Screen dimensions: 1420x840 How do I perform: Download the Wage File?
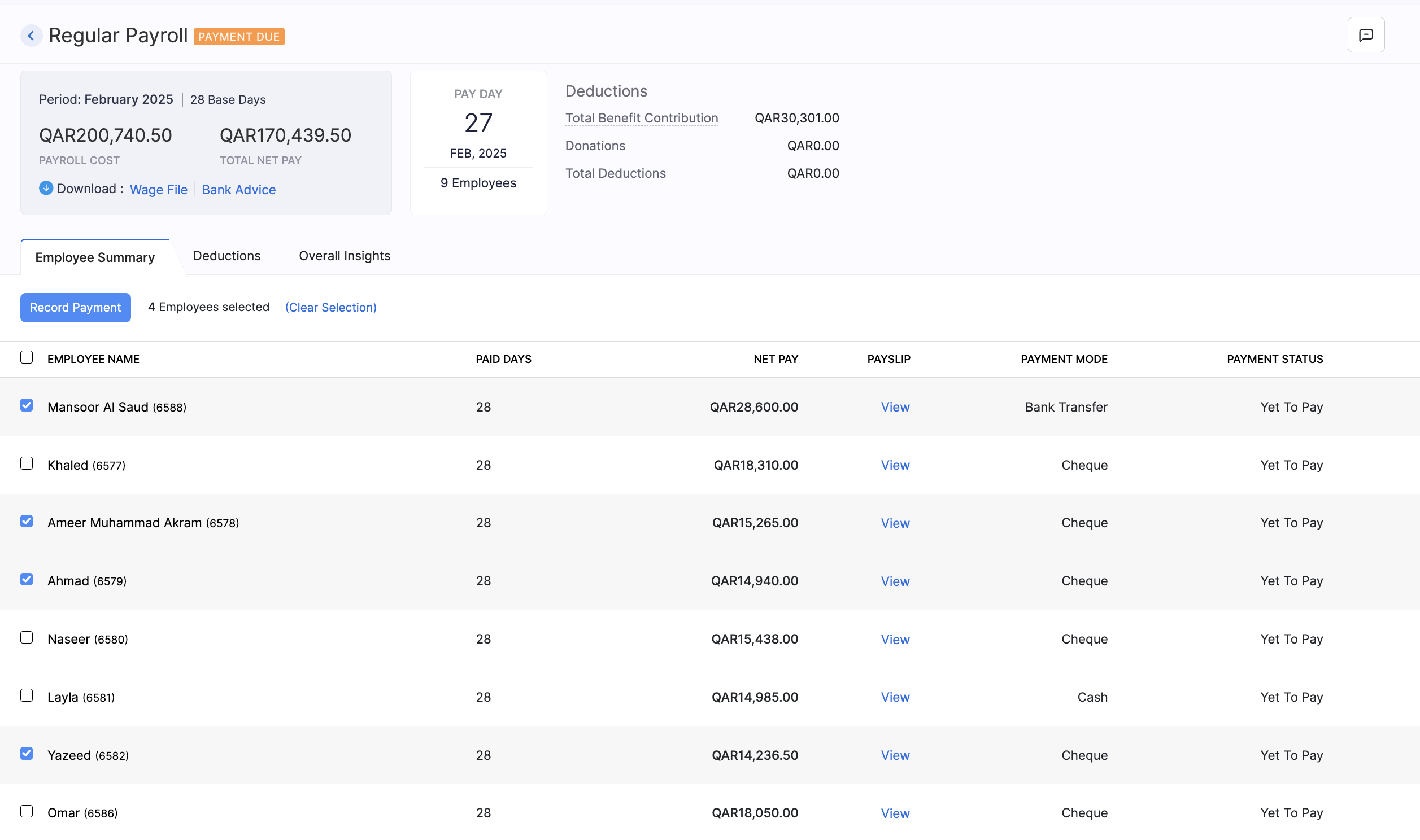(x=158, y=189)
